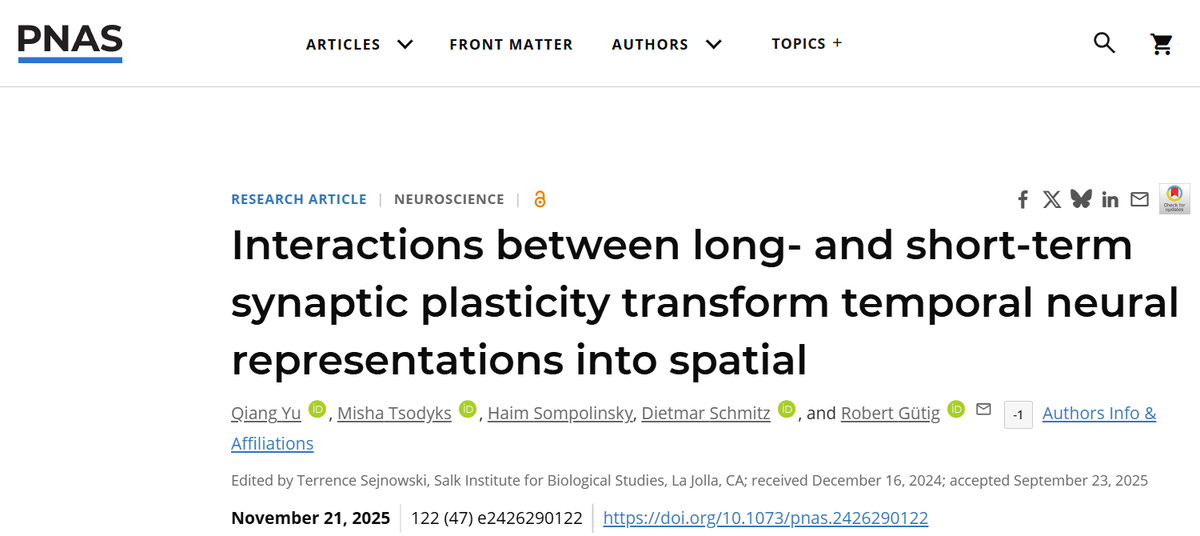Go to the PNAS home logo
Screen dimensions: 1200x536
click(x=70, y=43)
